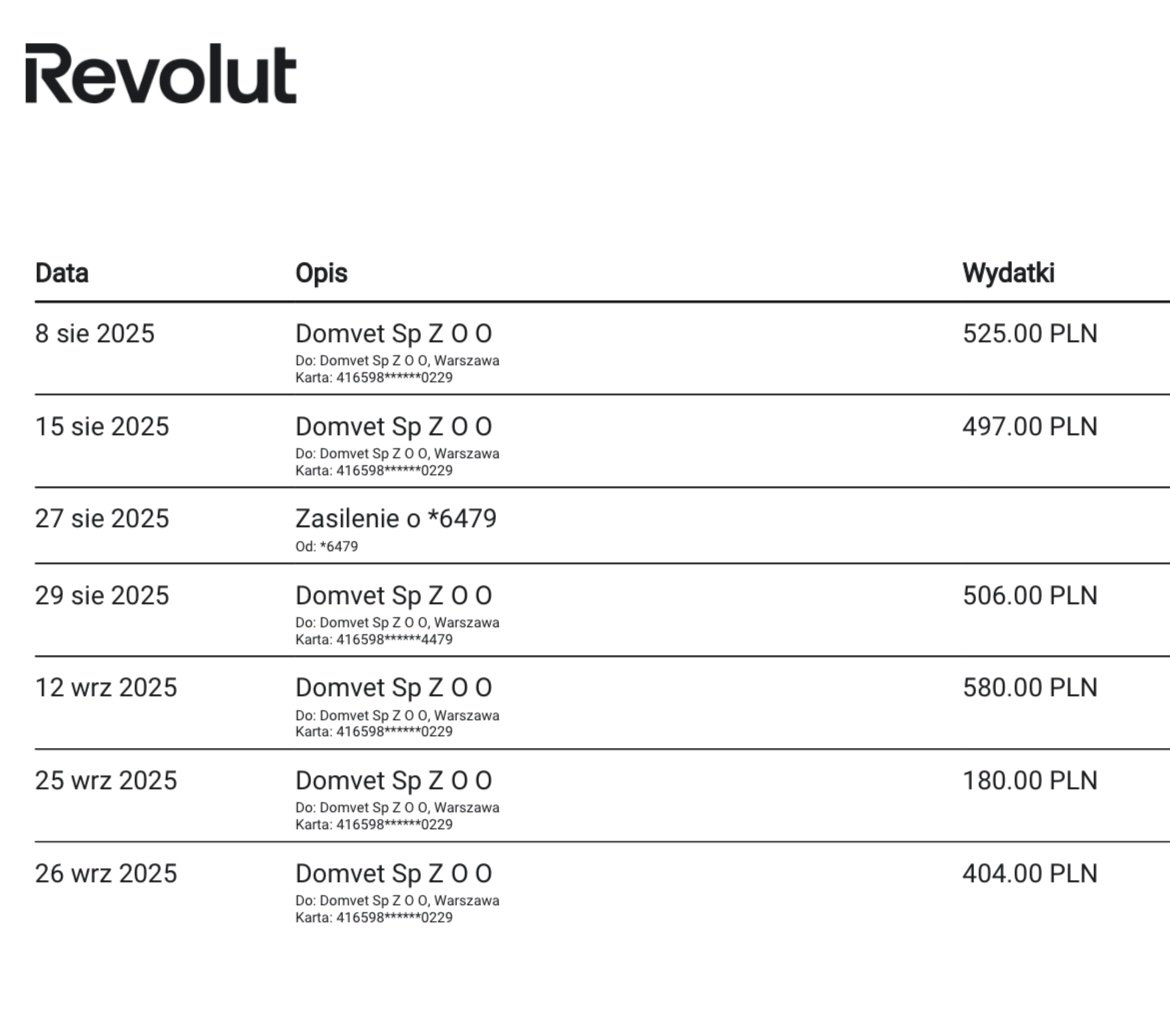Click the 497.00 PLN amount
1170x1021 pixels.
point(1030,426)
